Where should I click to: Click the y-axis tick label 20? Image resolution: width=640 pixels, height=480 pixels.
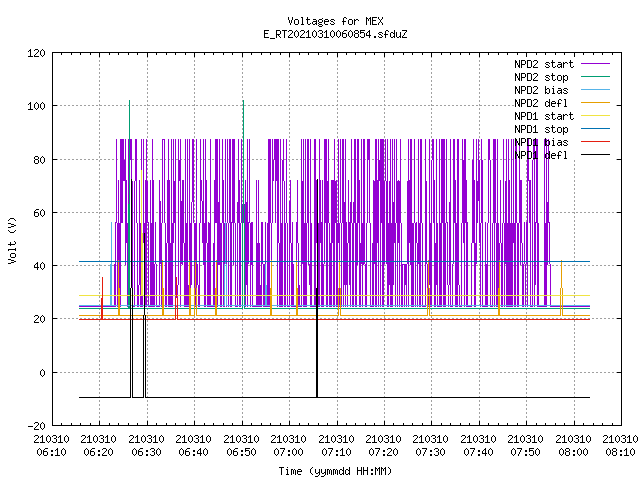point(40,319)
